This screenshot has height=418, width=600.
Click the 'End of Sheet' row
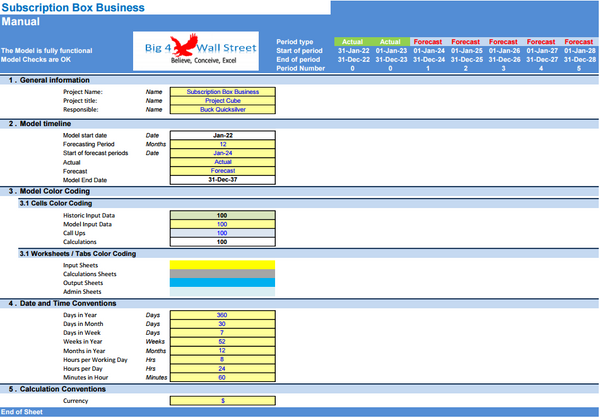coord(22,412)
